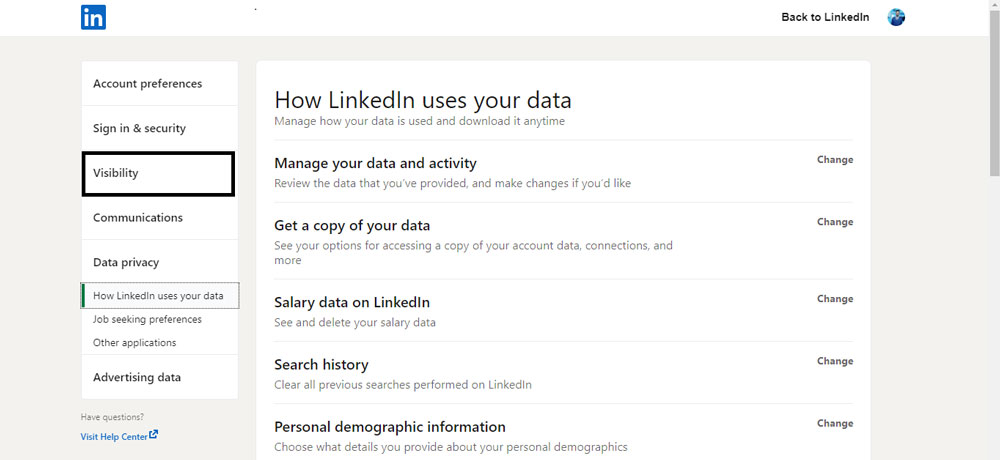The height and width of the screenshot is (460, 1000).
Task: Open the Communications section
Action: [159, 218]
